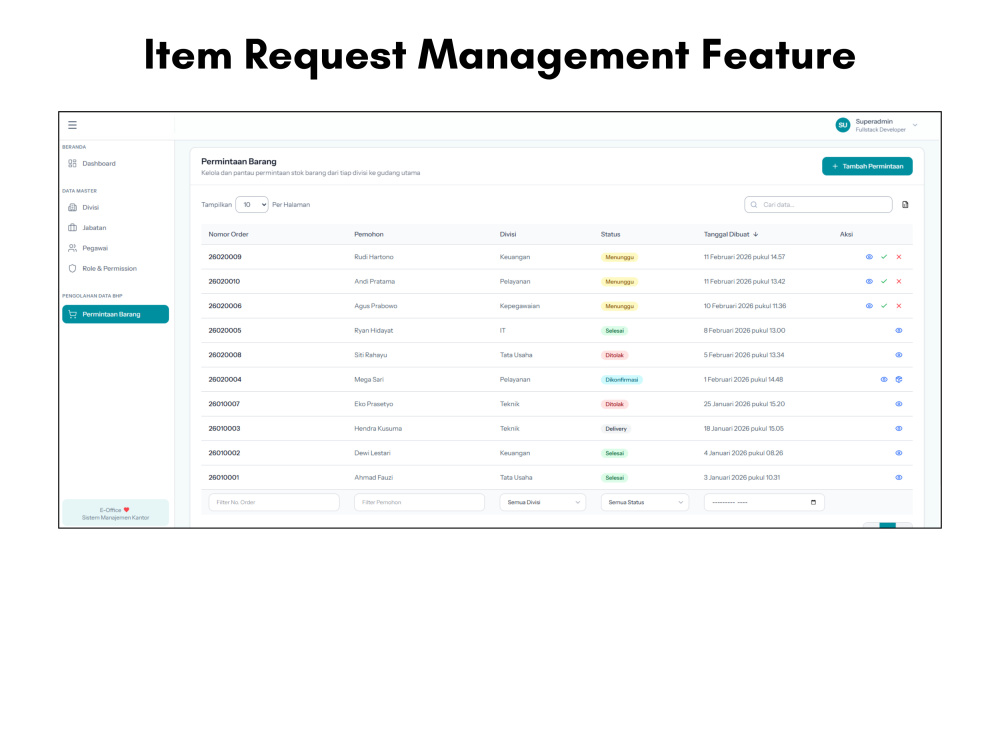
Task: Approve order 26020006 with check icon
Action: click(x=884, y=306)
